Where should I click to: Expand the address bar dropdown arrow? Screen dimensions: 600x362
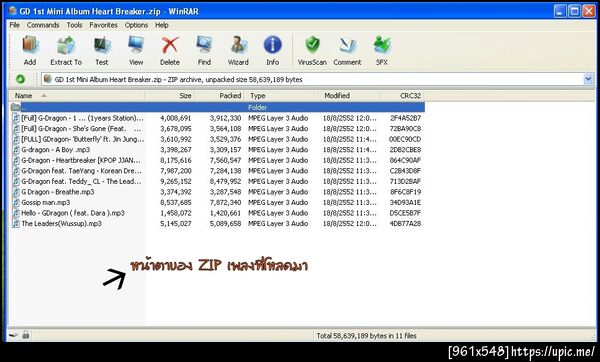pos(588,79)
